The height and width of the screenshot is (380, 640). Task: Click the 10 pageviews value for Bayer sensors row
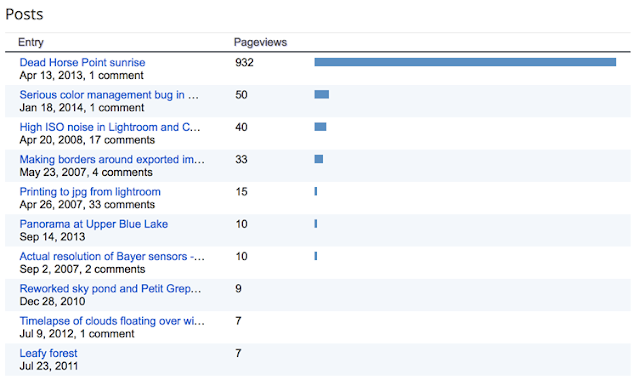click(241, 256)
